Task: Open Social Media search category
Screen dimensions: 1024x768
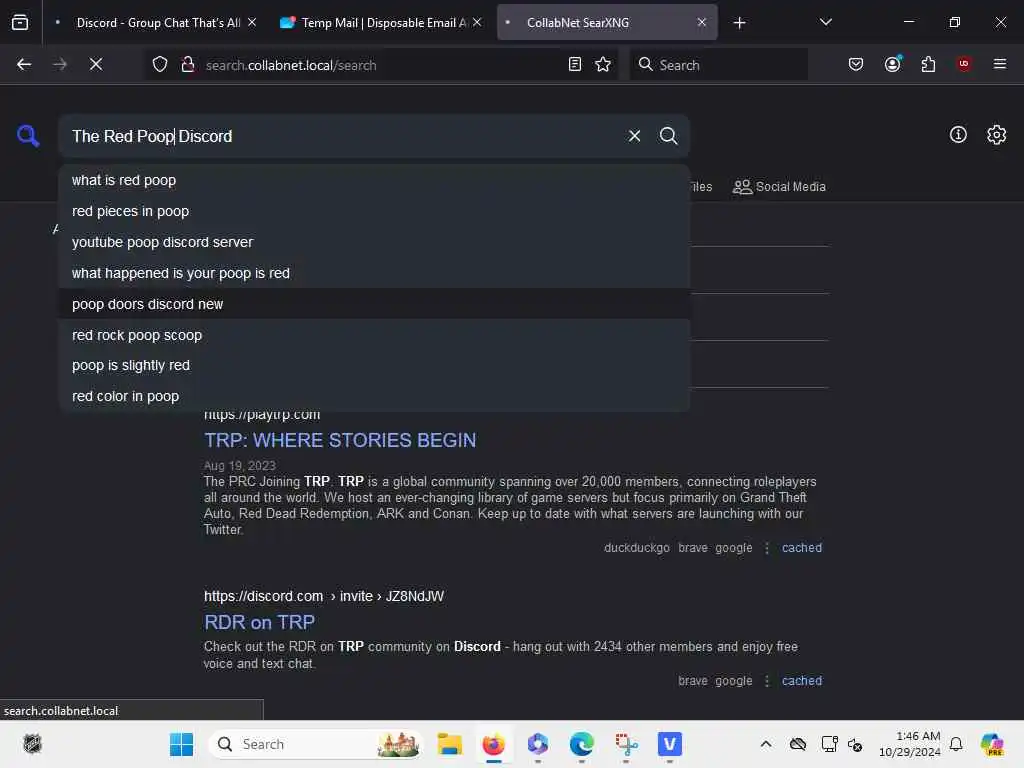Action: pos(779,187)
